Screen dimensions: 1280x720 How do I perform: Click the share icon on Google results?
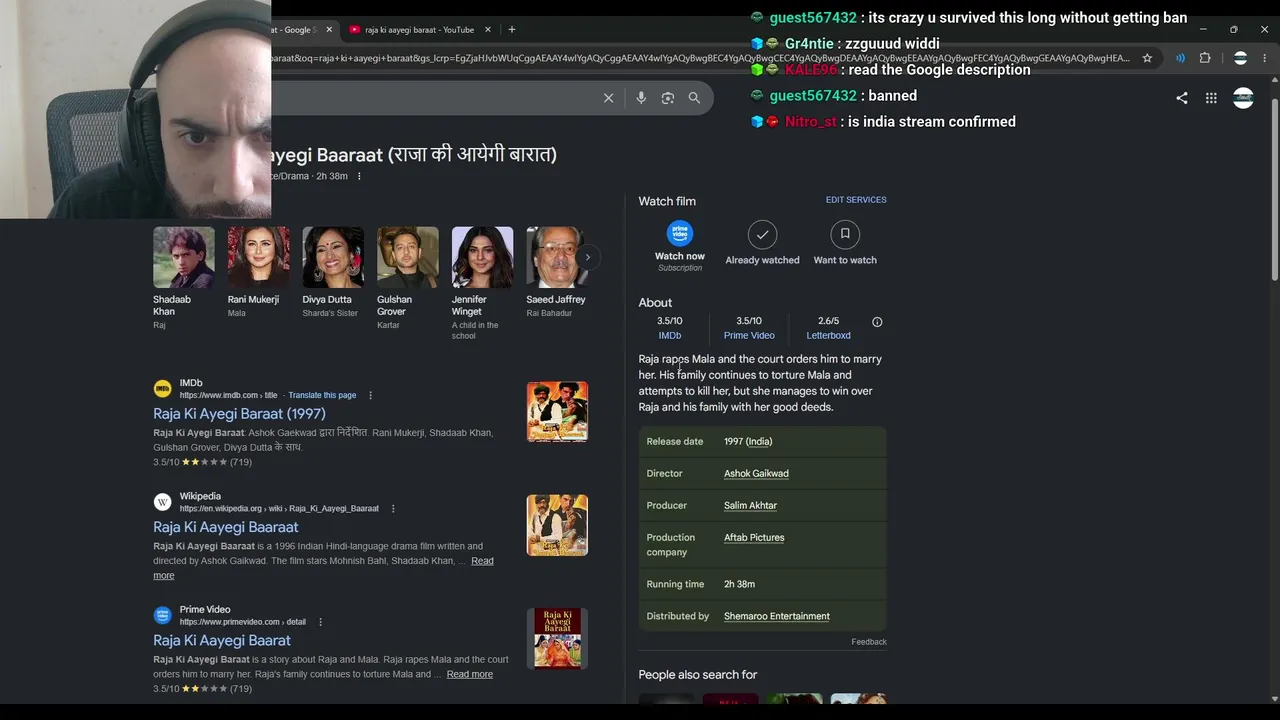tap(1182, 98)
